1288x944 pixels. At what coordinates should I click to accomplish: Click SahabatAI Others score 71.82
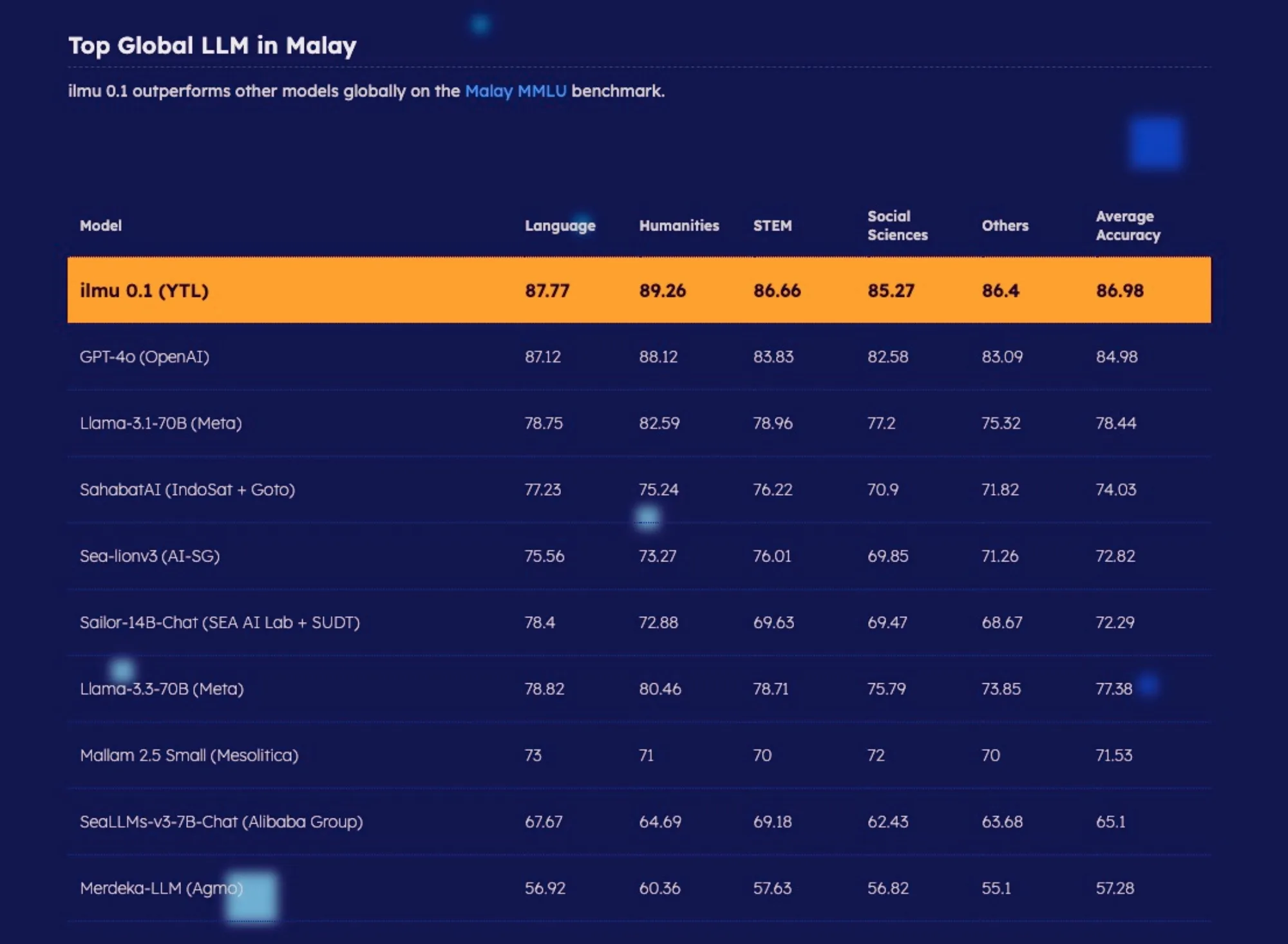click(x=1000, y=489)
